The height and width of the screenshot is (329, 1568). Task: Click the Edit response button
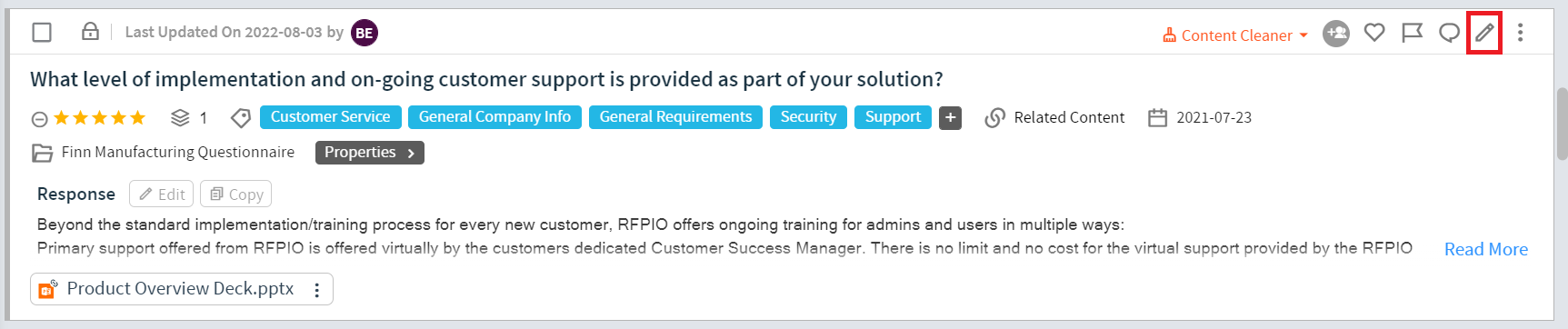[x=162, y=194]
